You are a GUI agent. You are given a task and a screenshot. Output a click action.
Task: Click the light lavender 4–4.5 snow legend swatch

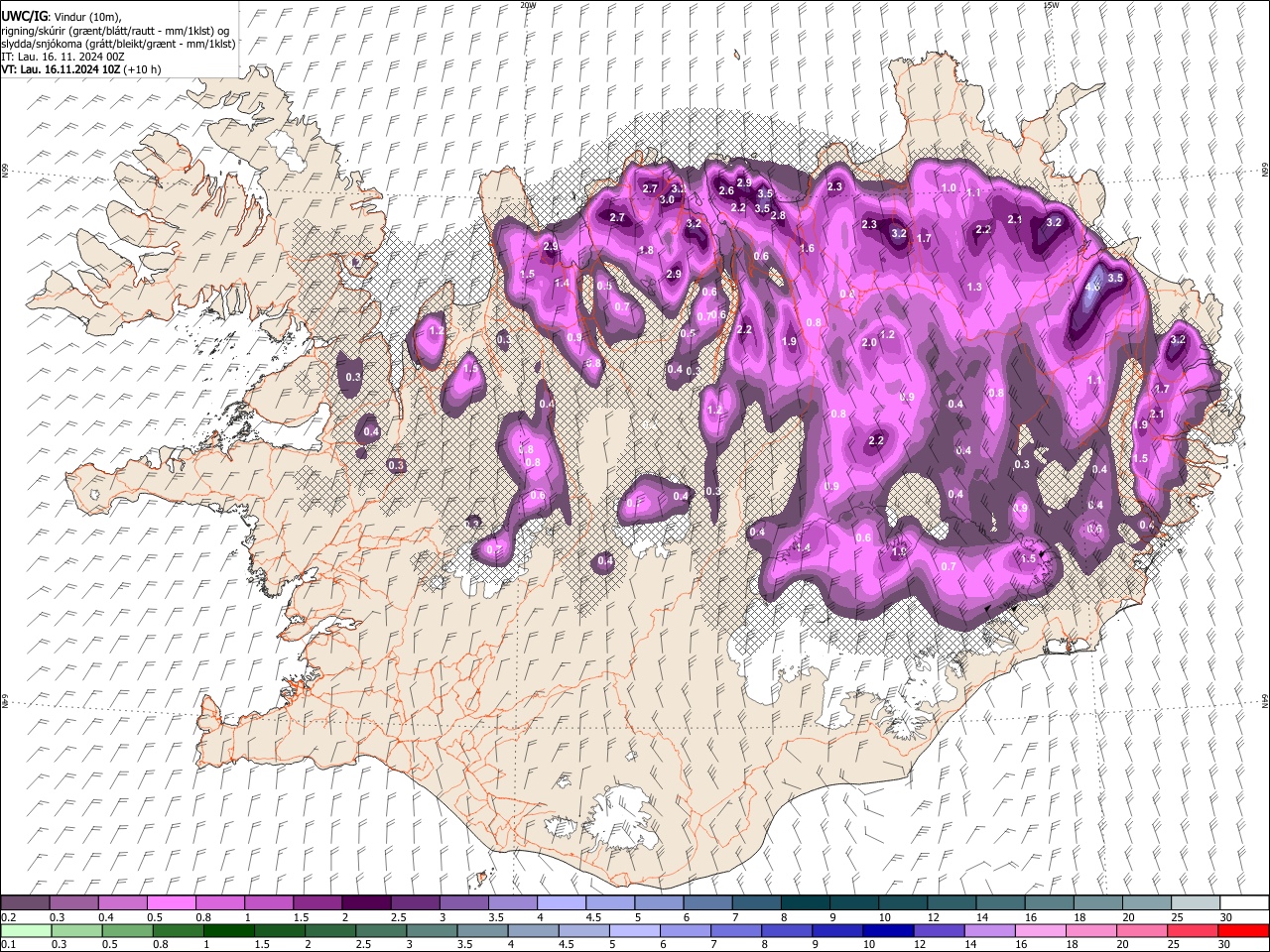coord(562,903)
